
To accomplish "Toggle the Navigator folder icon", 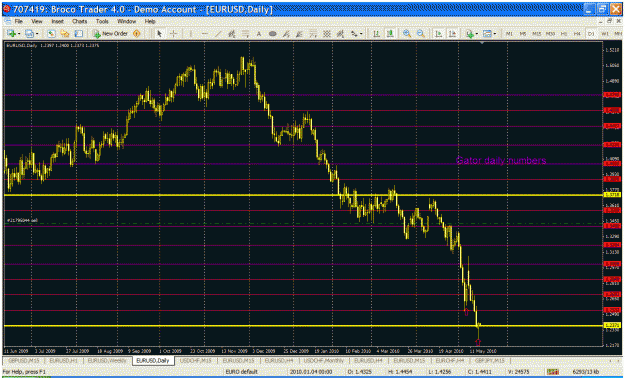I will tap(65, 34).
